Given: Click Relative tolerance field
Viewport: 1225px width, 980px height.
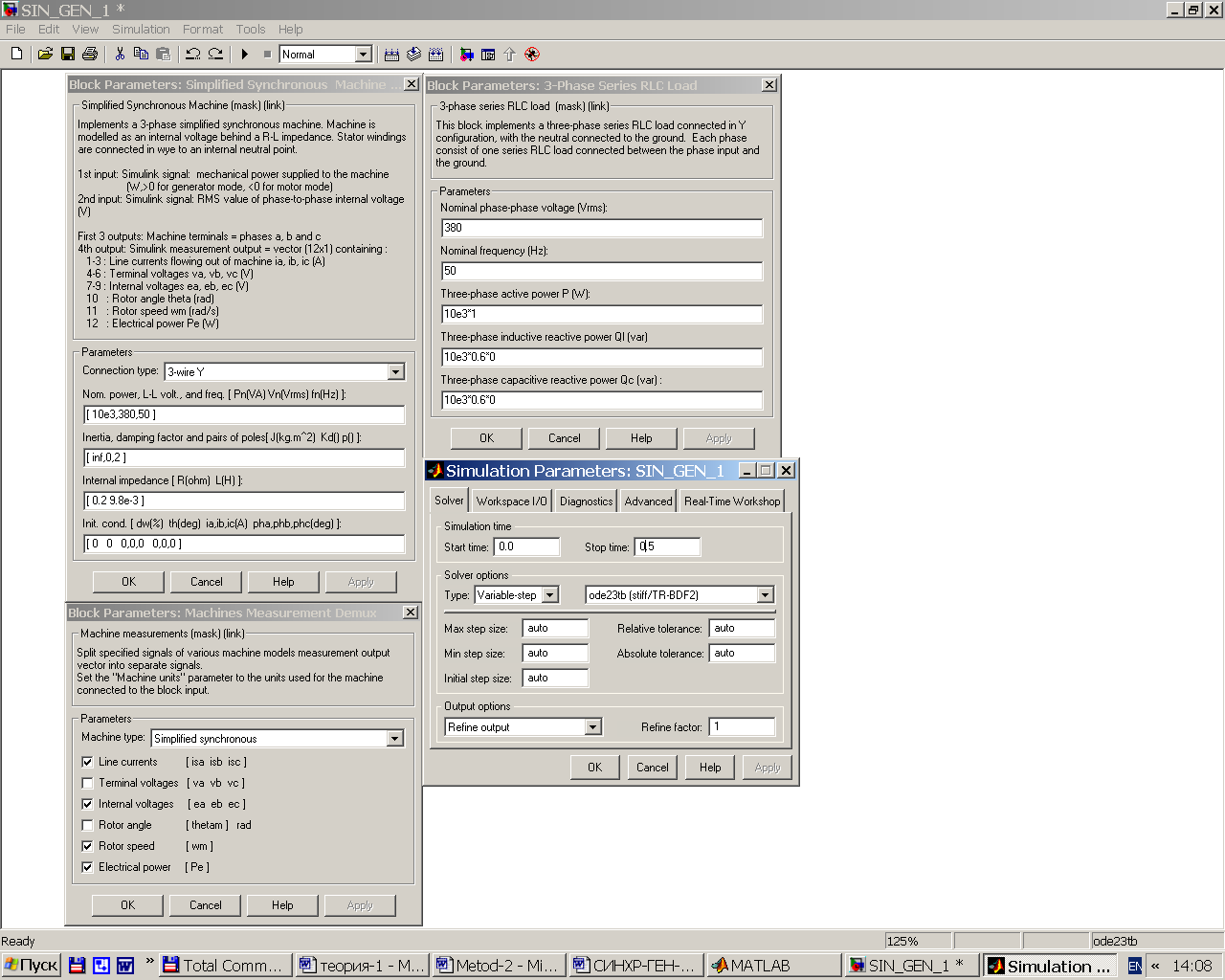Looking at the screenshot, I should 742,629.
